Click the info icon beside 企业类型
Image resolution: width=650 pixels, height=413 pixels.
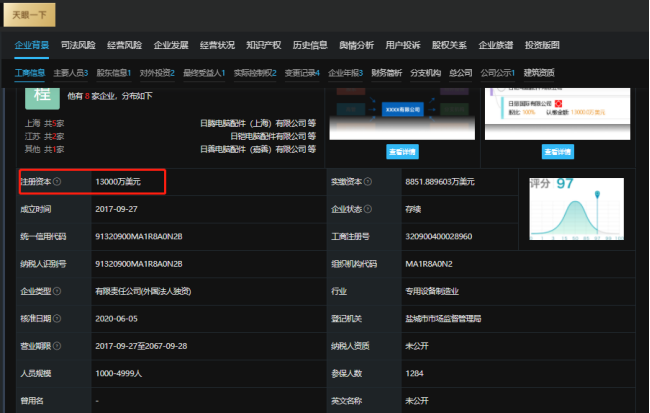click(x=57, y=291)
